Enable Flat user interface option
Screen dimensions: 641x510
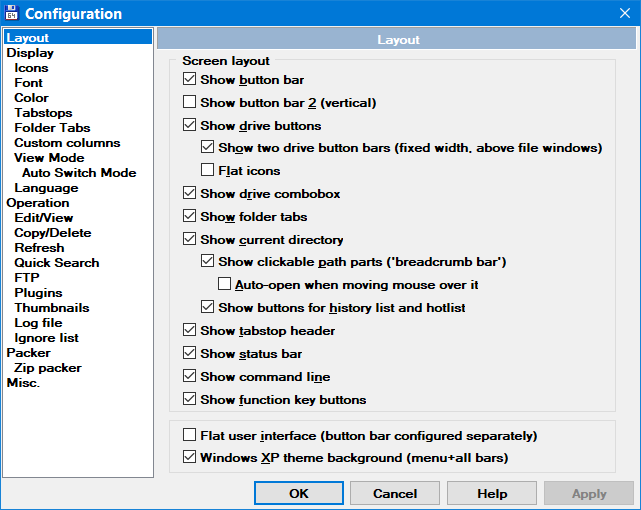tap(190, 435)
